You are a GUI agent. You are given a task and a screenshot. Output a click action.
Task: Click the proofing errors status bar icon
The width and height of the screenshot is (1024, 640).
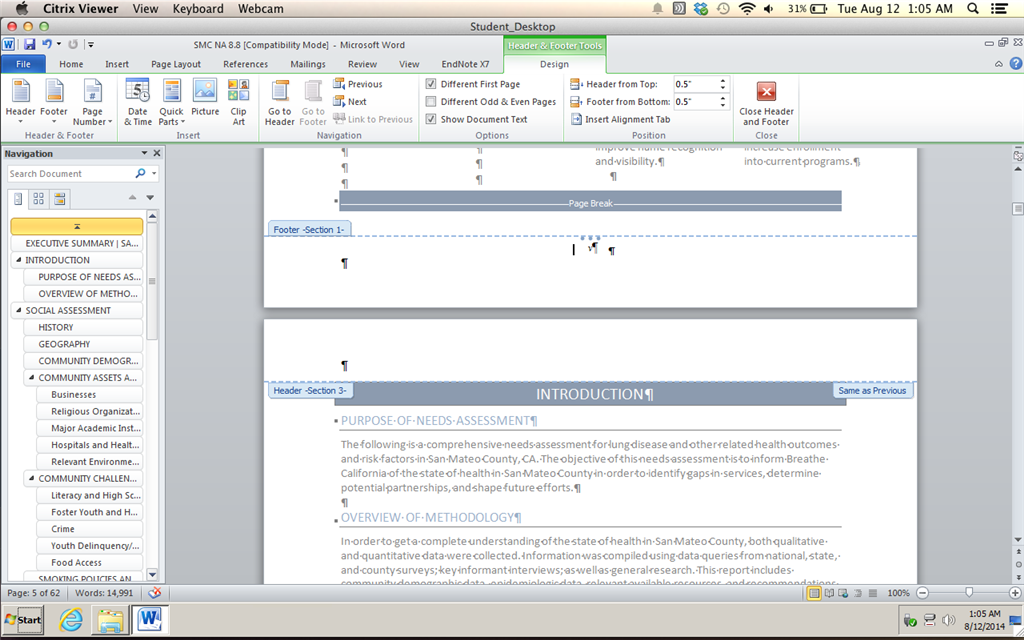[x=155, y=593]
